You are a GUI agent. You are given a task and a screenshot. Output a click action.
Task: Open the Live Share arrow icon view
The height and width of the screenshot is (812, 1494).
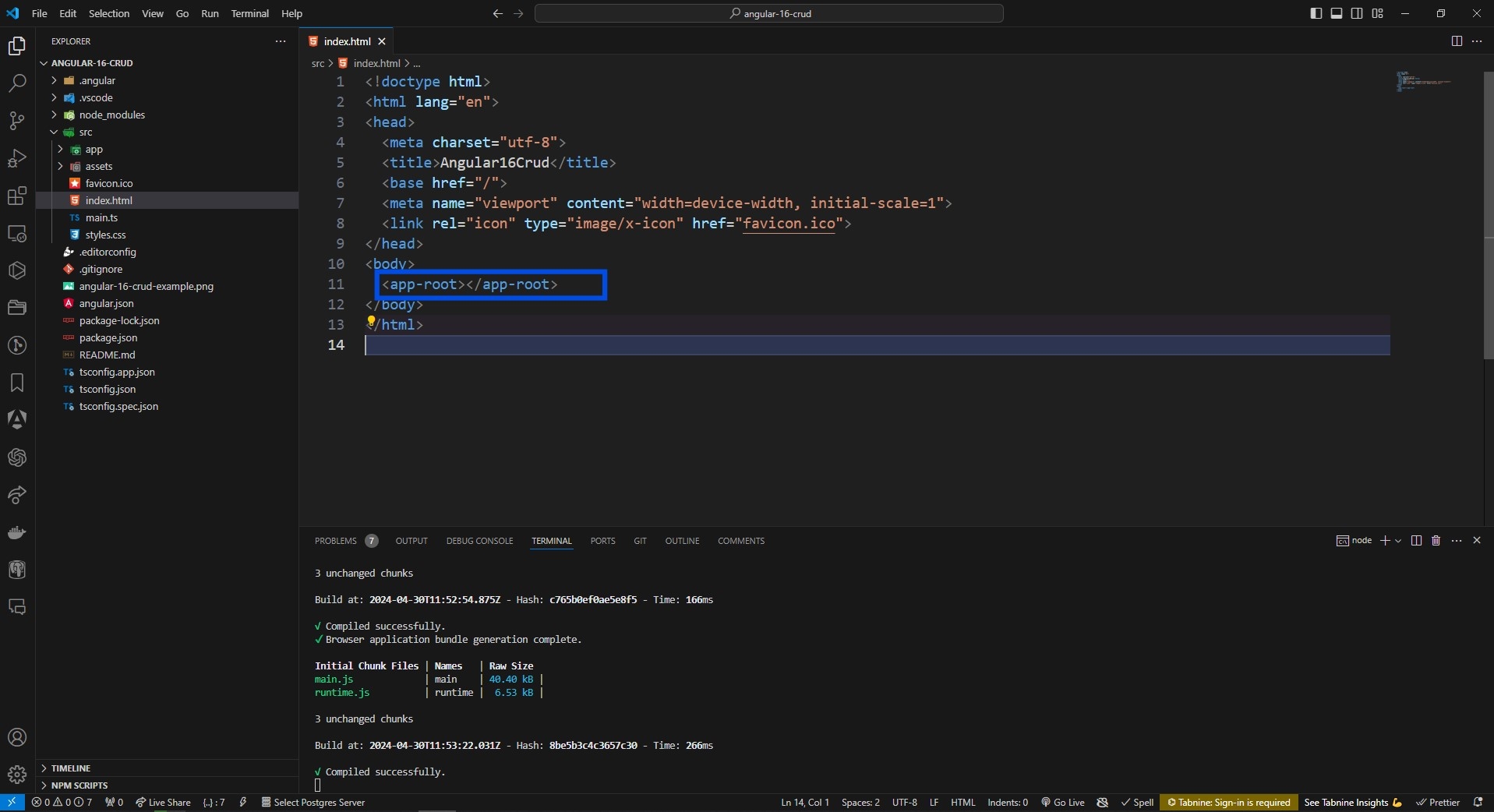coord(17,495)
